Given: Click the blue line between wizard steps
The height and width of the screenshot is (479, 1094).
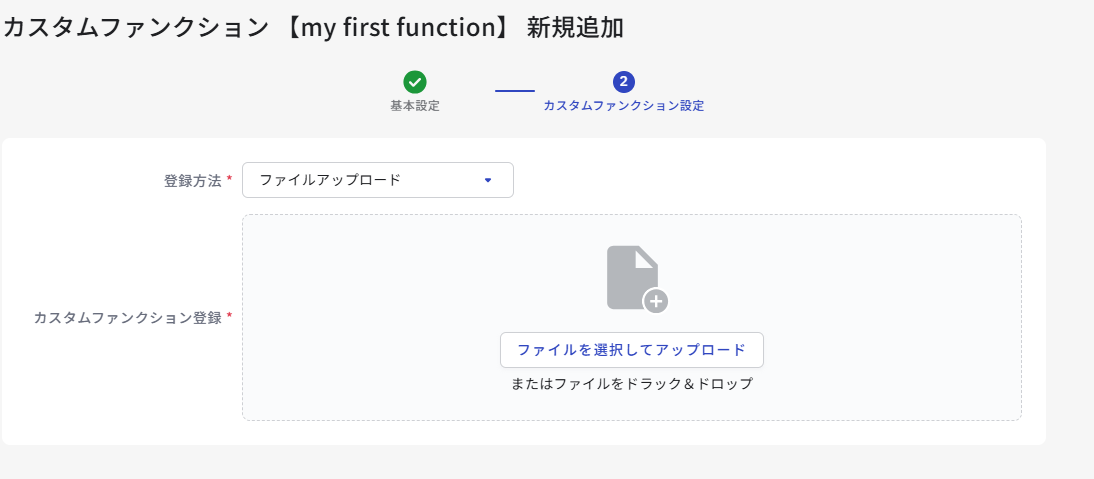Looking at the screenshot, I should point(515,91).
